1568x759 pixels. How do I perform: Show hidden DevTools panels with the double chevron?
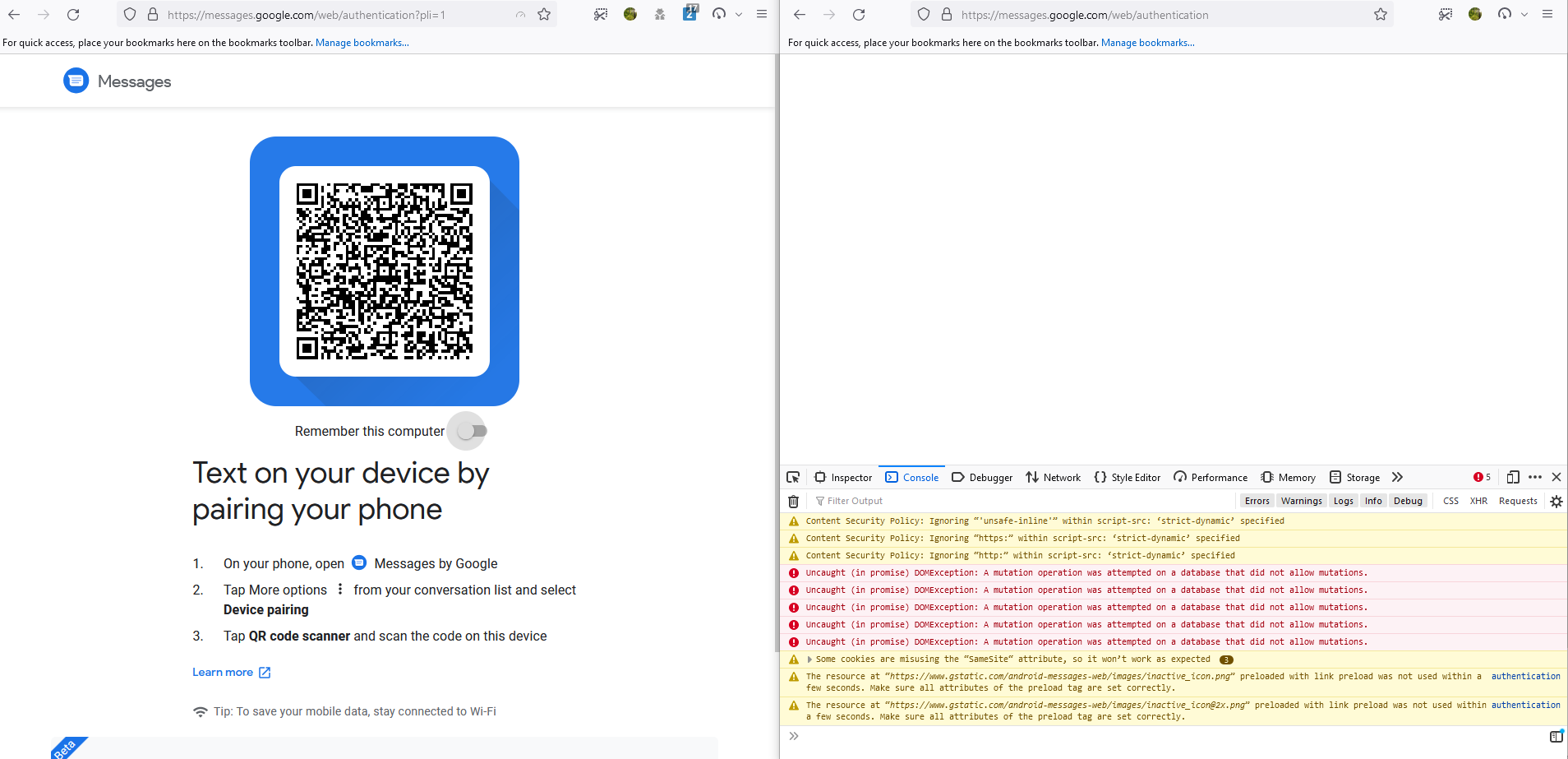pyautogui.click(x=1397, y=477)
